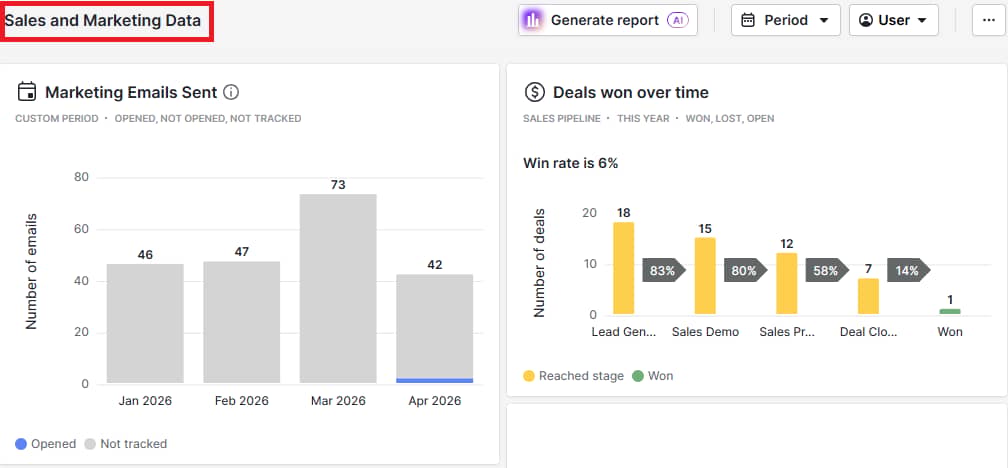This screenshot has width=1008, height=468.
Task: Click the dollar icon of Deals won over time
Action: click(535, 93)
